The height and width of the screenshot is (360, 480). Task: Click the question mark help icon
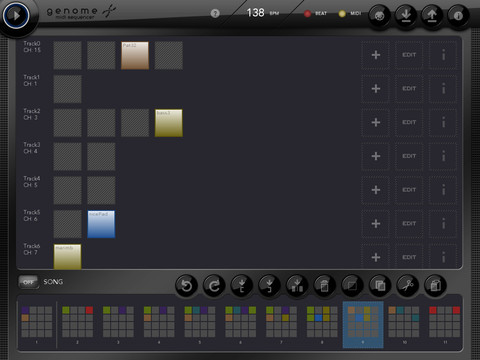pyautogui.click(x=215, y=13)
